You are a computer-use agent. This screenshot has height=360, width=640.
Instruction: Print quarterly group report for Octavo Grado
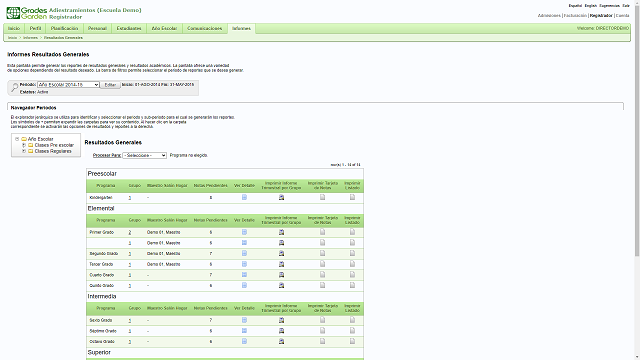[281, 341]
